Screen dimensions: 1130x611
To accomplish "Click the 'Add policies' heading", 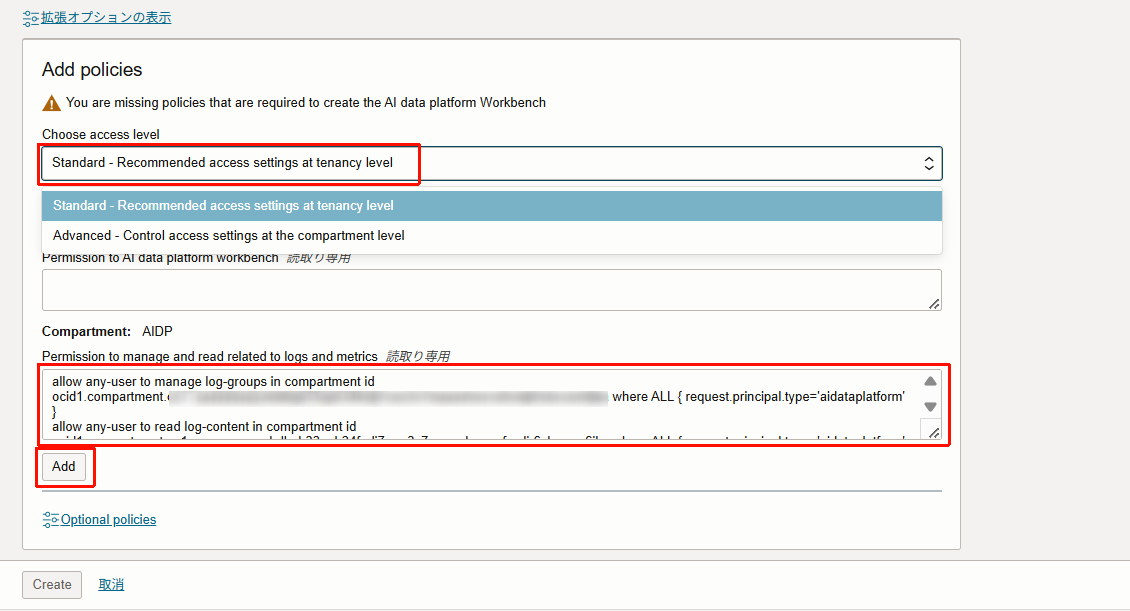I will pos(92,69).
